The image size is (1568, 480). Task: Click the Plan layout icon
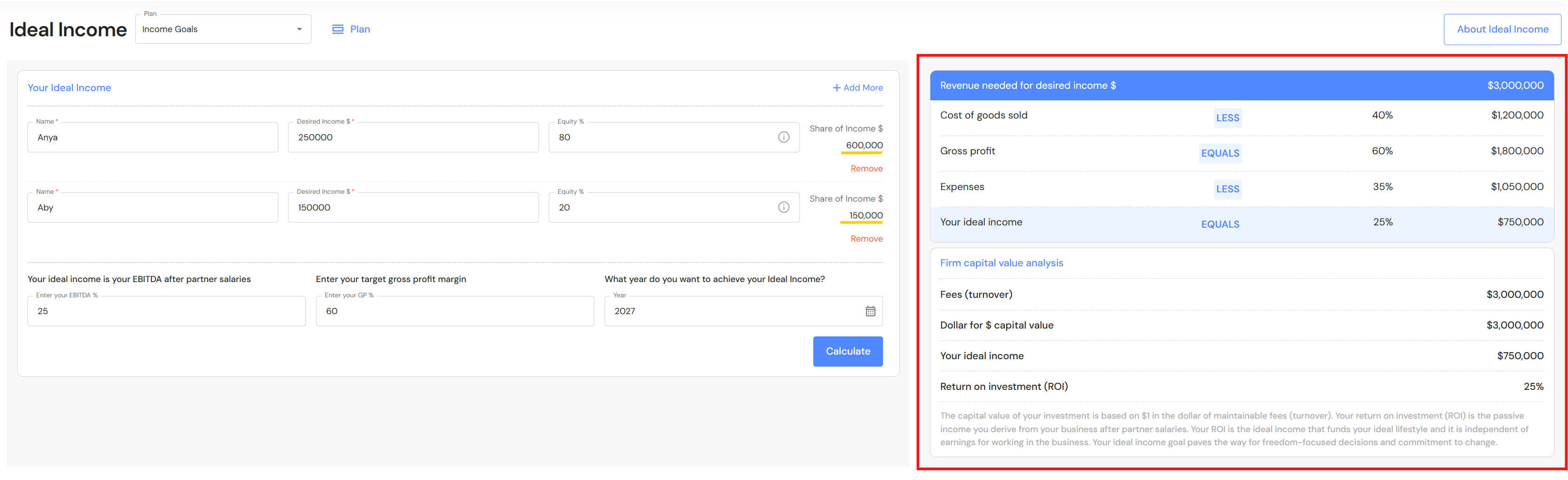(338, 29)
